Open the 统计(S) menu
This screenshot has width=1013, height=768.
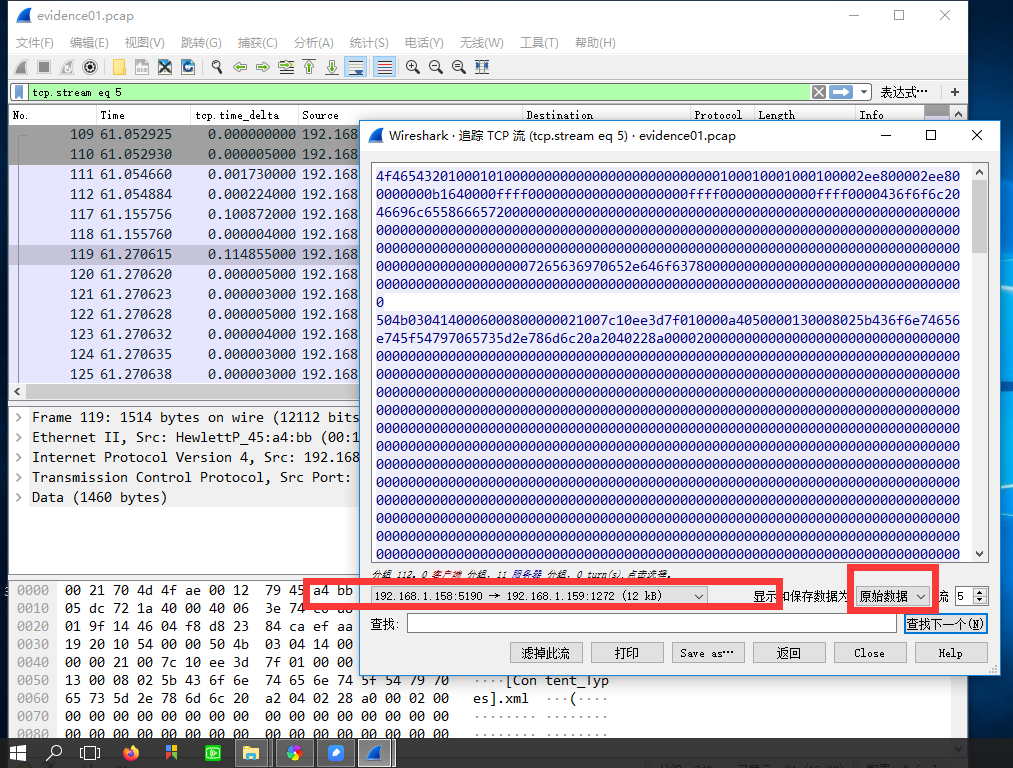click(x=369, y=43)
